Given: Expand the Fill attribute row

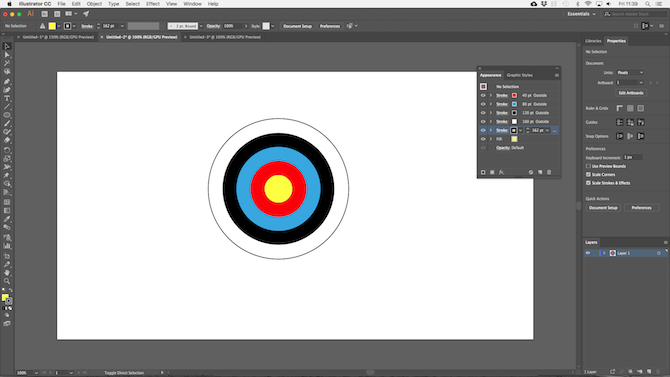Looking at the screenshot, I should pyautogui.click(x=491, y=139).
